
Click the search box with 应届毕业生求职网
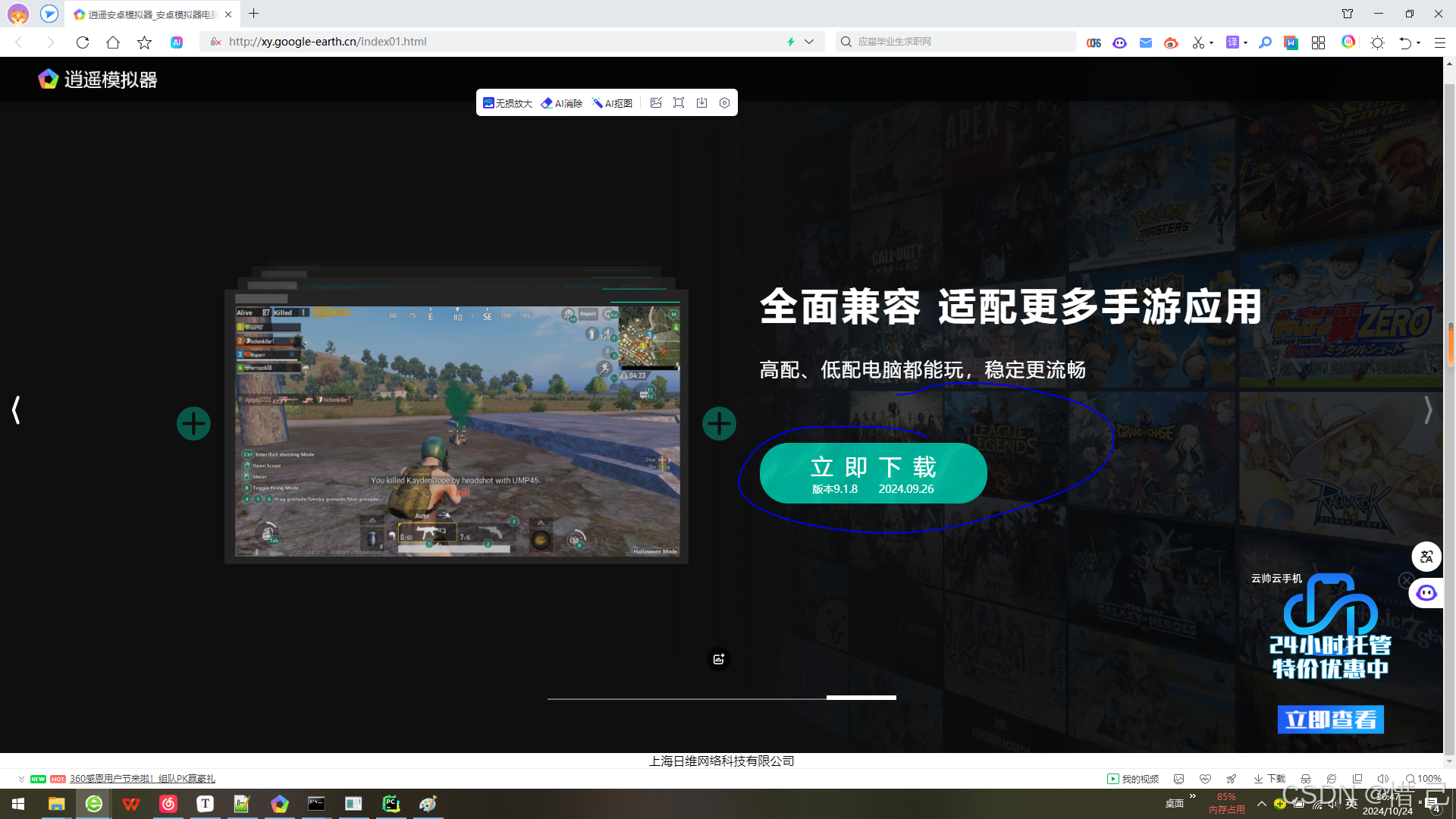pos(956,42)
